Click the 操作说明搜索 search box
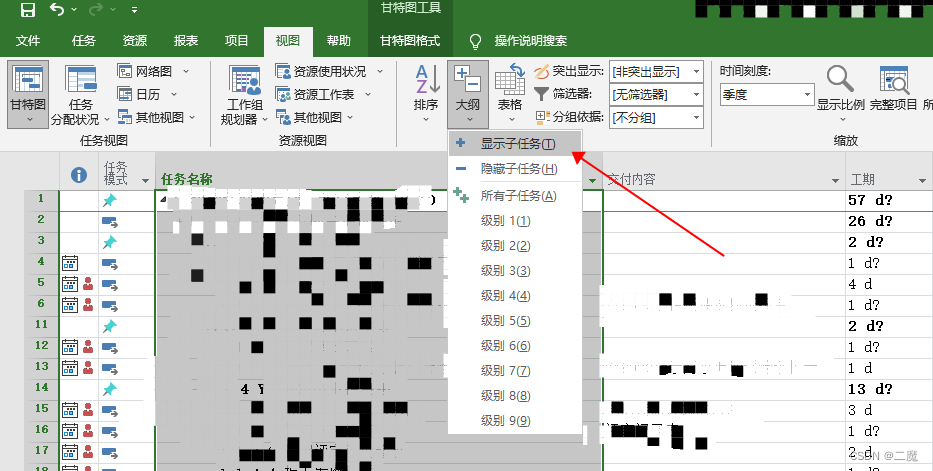The image size is (933, 471). (x=531, y=41)
